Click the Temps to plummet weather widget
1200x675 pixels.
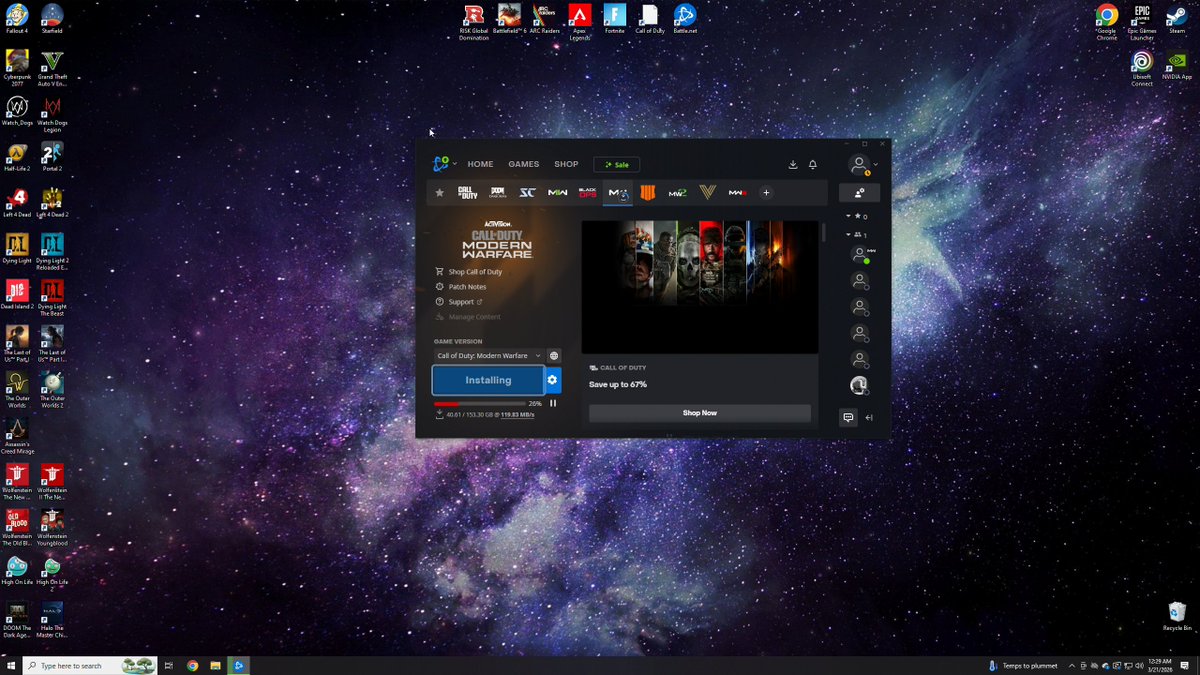1023,666
